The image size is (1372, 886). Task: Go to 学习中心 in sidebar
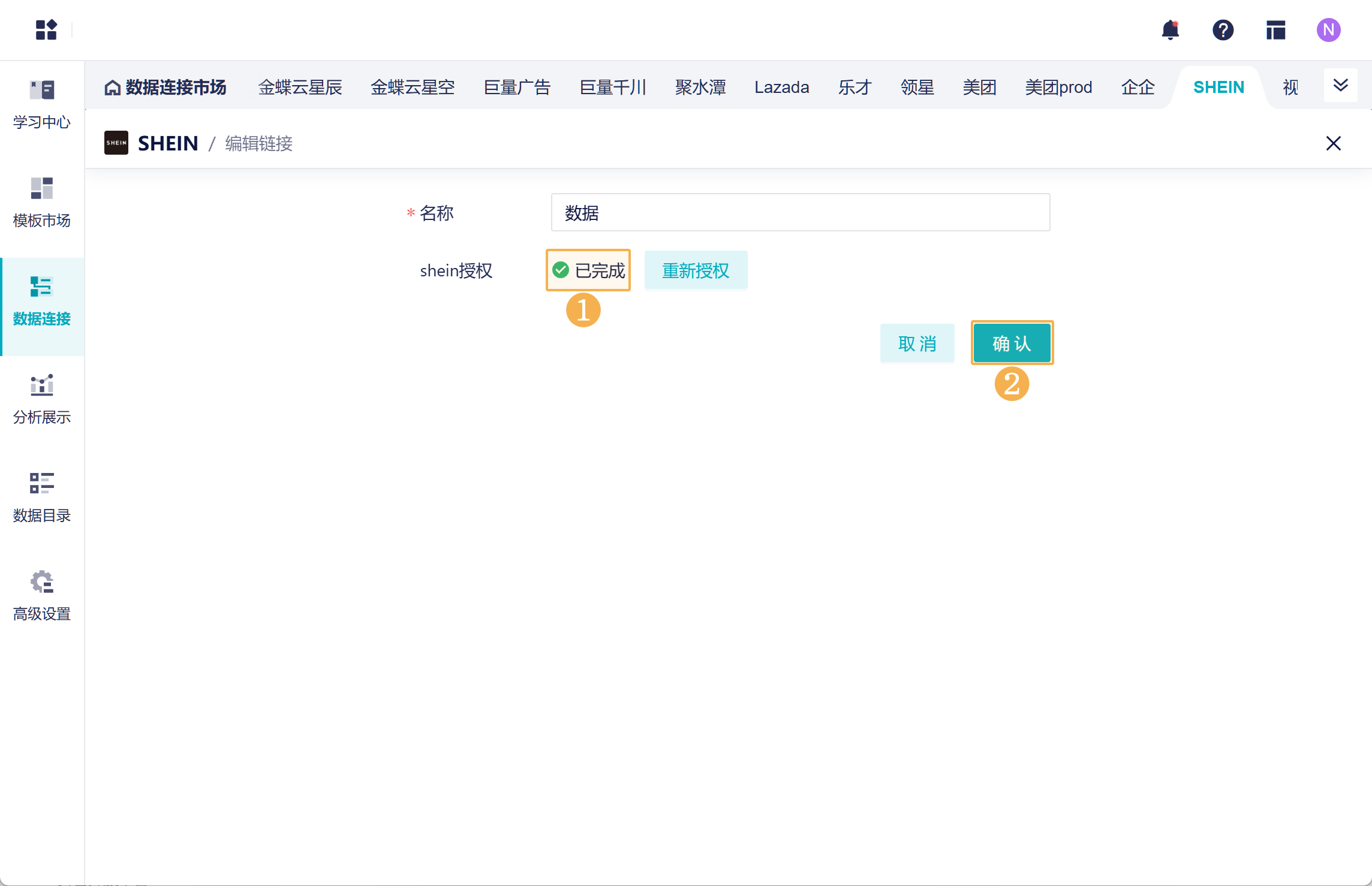click(x=42, y=104)
